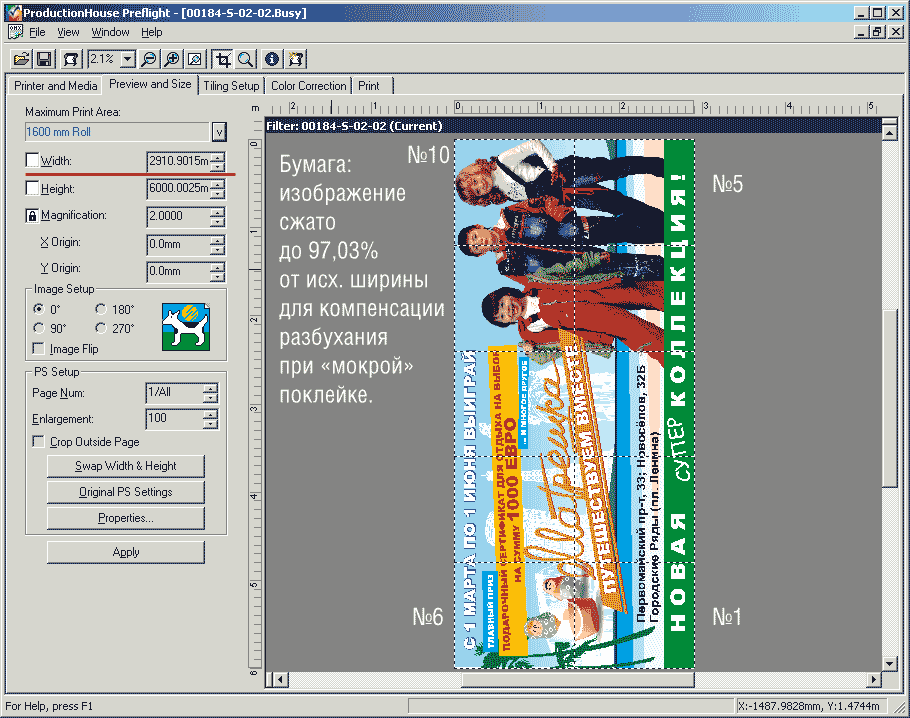Click the Save floppy disk icon
Viewport: 910px width, 718px height.
tap(45, 59)
